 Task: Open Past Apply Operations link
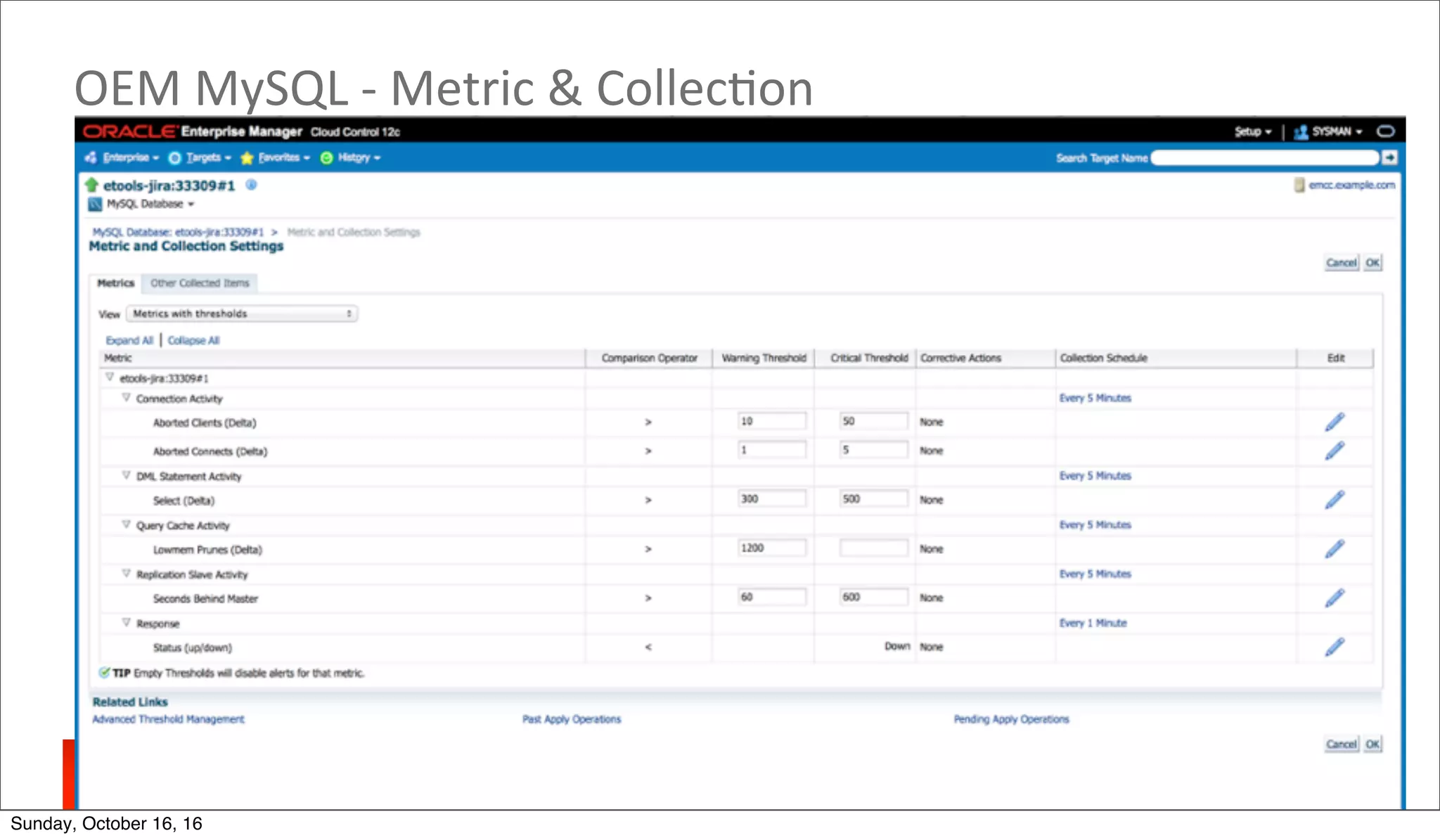click(x=572, y=719)
